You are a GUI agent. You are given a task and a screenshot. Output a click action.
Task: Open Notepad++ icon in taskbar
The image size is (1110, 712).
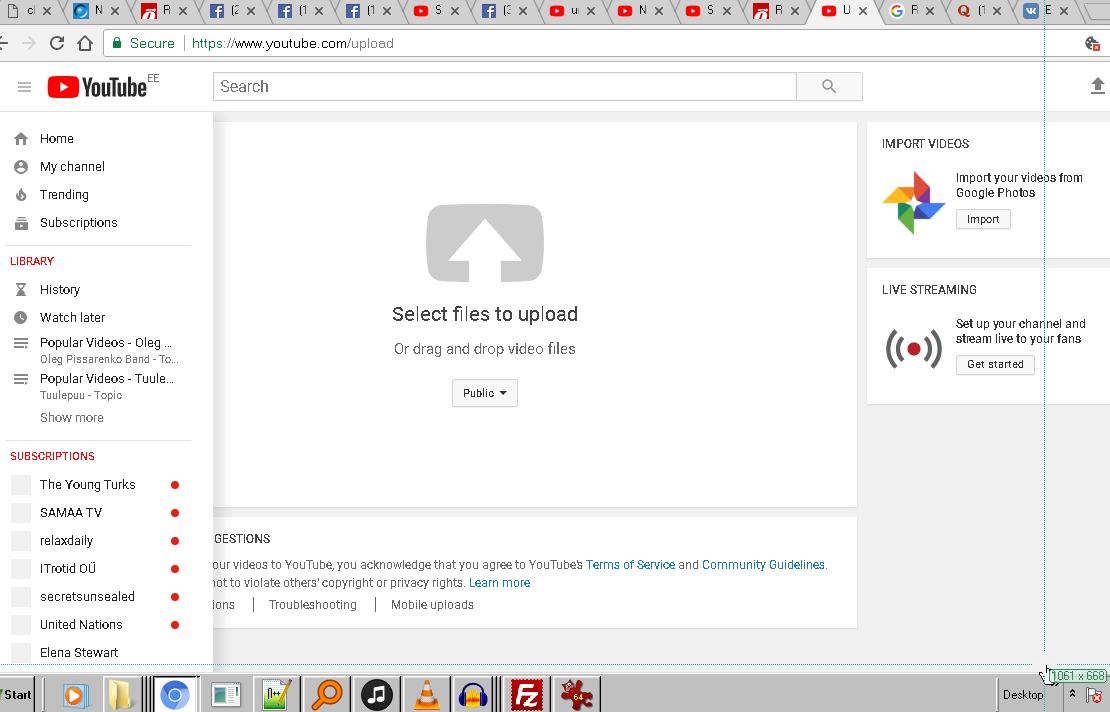pyautogui.click(x=276, y=694)
